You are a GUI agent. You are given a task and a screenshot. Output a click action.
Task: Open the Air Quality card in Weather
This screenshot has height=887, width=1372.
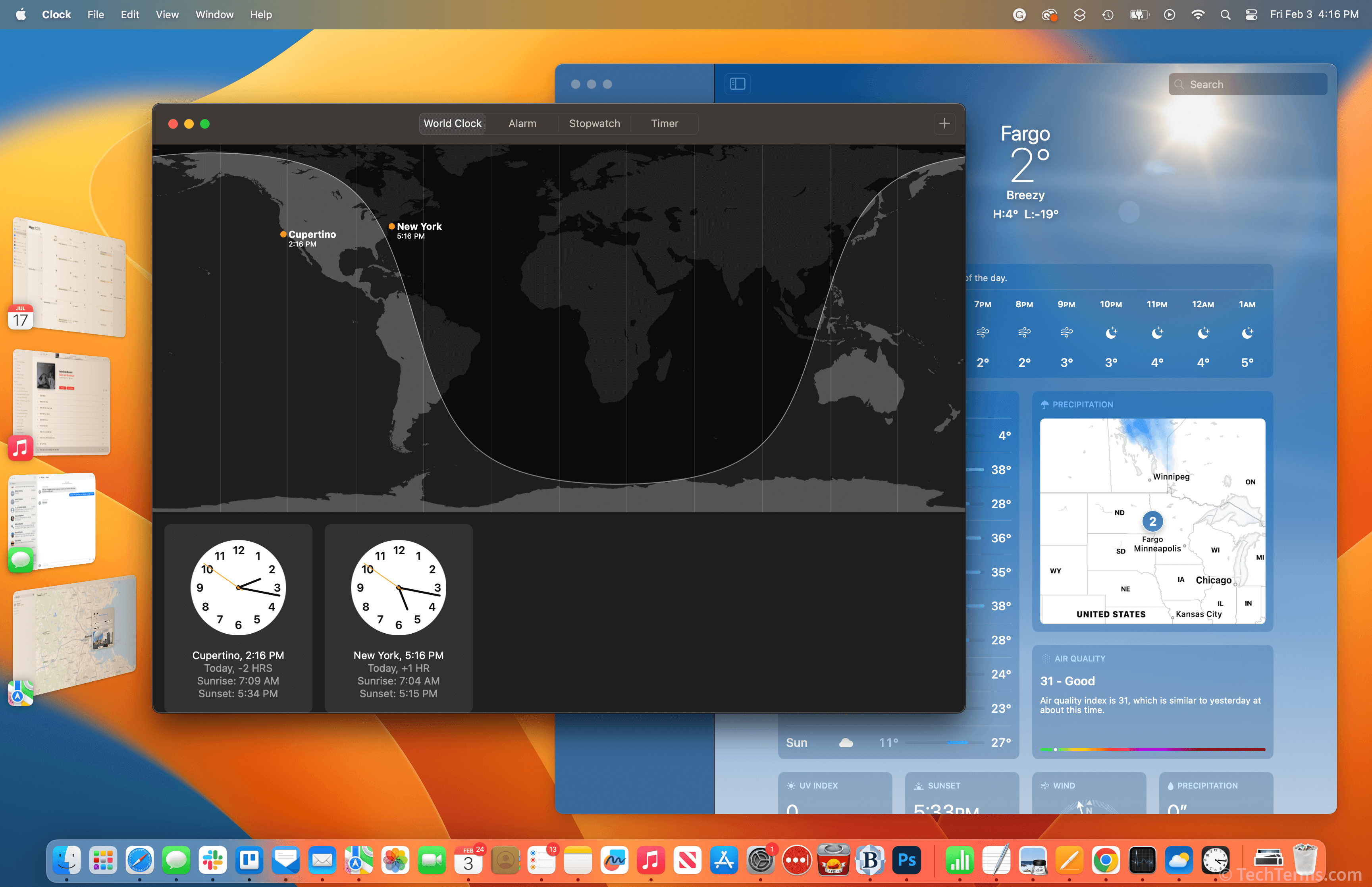pos(1152,702)
